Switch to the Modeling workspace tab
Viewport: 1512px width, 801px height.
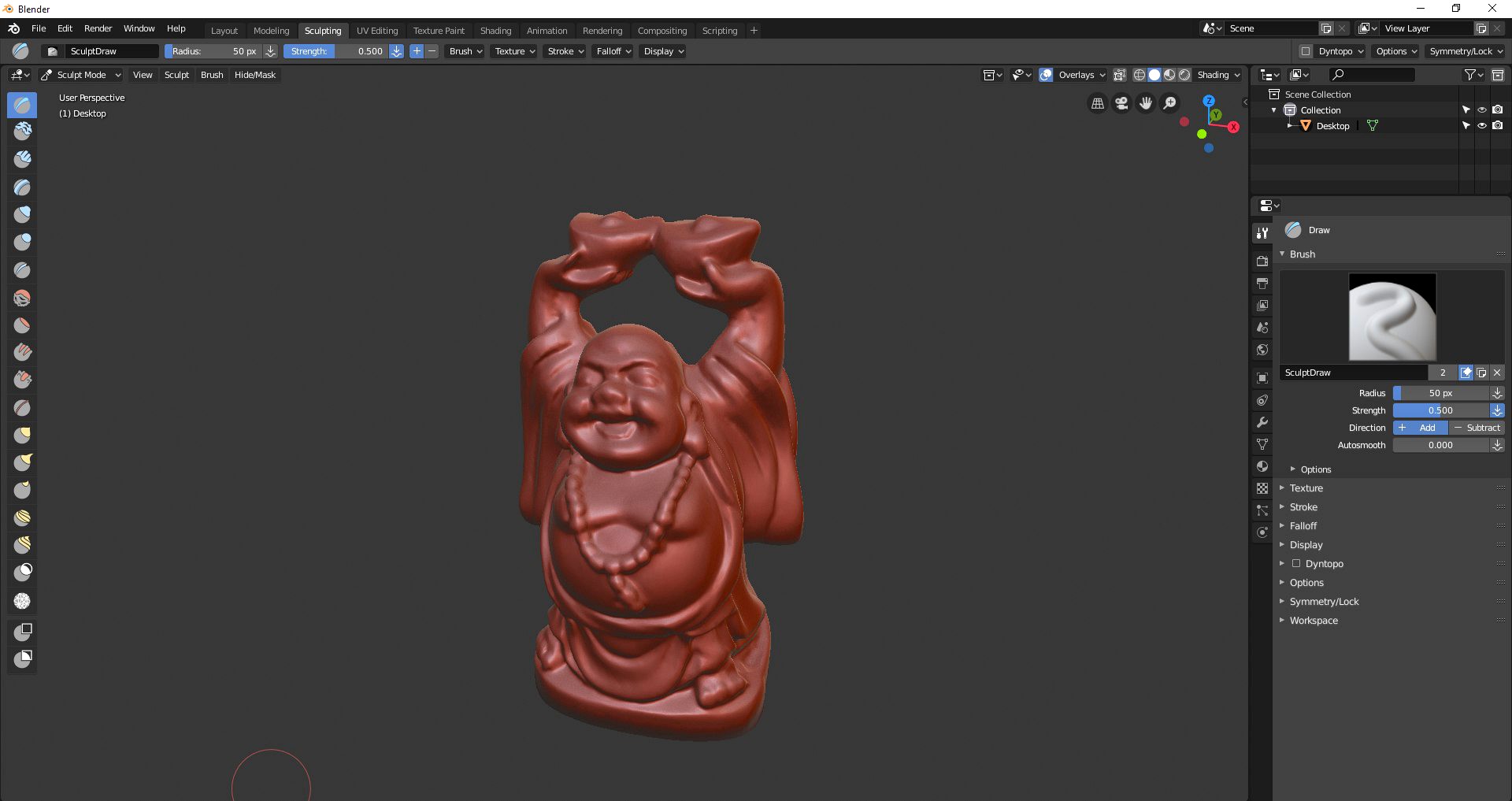pyautogui.click(x=271, y=31)
